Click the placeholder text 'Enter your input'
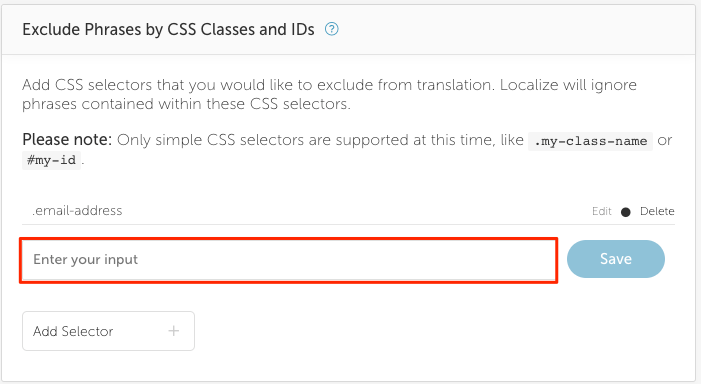This screenshot has width=701, height=384. click(x=85, y=260)
